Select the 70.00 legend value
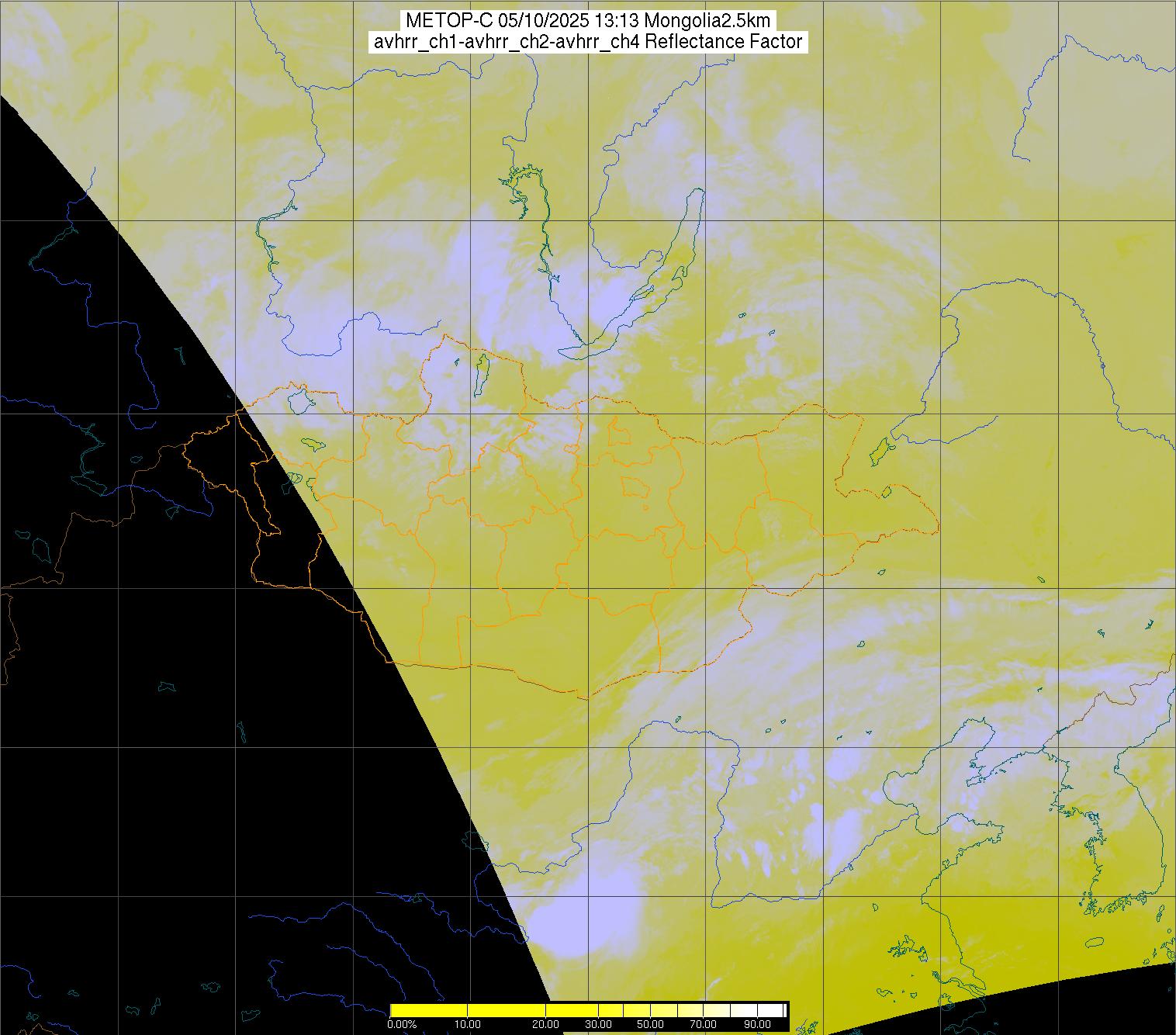The width and height of the screenshot is (1176, 1035). (x=703, y=1025)
